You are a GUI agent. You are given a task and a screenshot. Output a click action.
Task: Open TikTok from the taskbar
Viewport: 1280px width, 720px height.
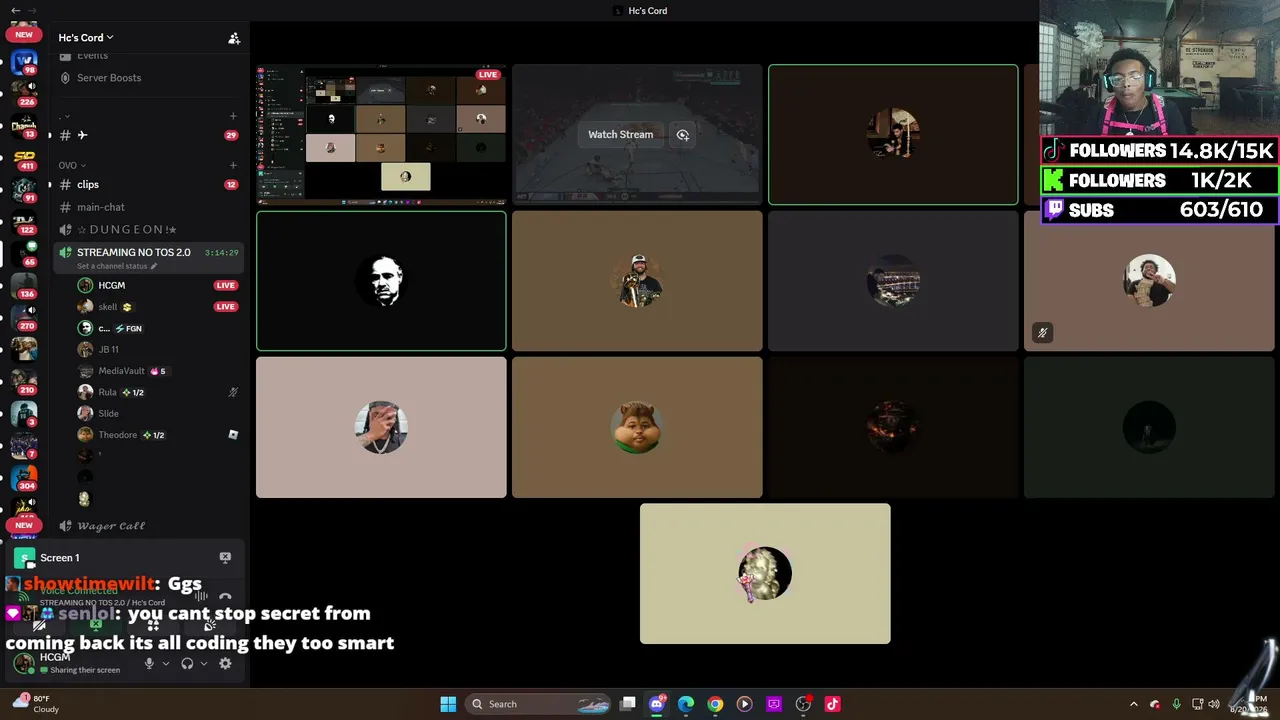point(832,704)
